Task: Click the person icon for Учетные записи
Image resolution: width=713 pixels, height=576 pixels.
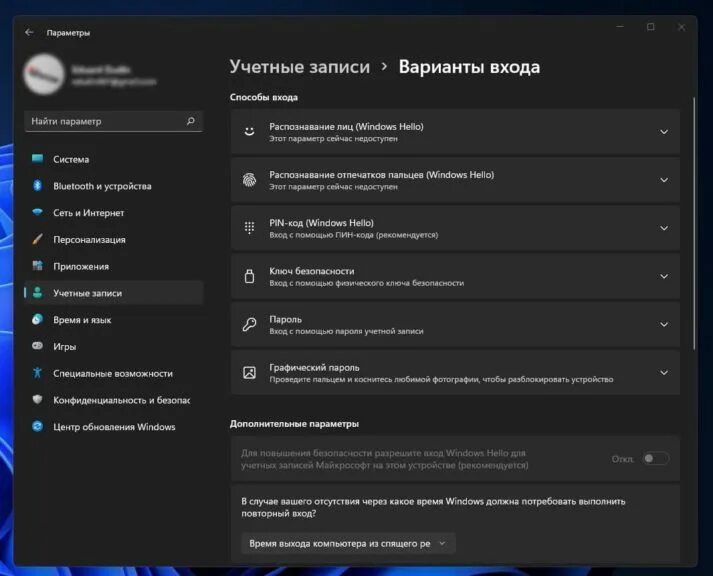Action: click(x=38, y=293)
